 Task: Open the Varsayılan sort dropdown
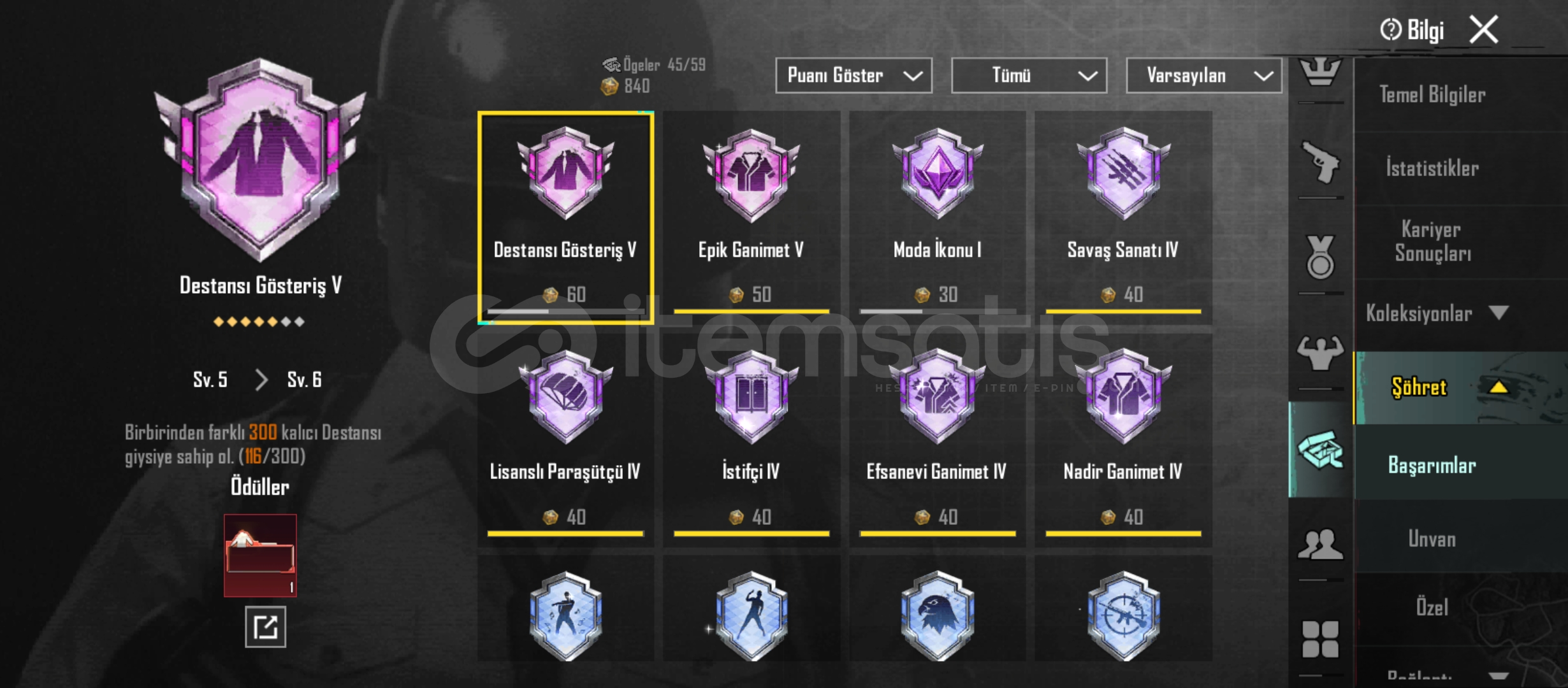point(1204,76)
